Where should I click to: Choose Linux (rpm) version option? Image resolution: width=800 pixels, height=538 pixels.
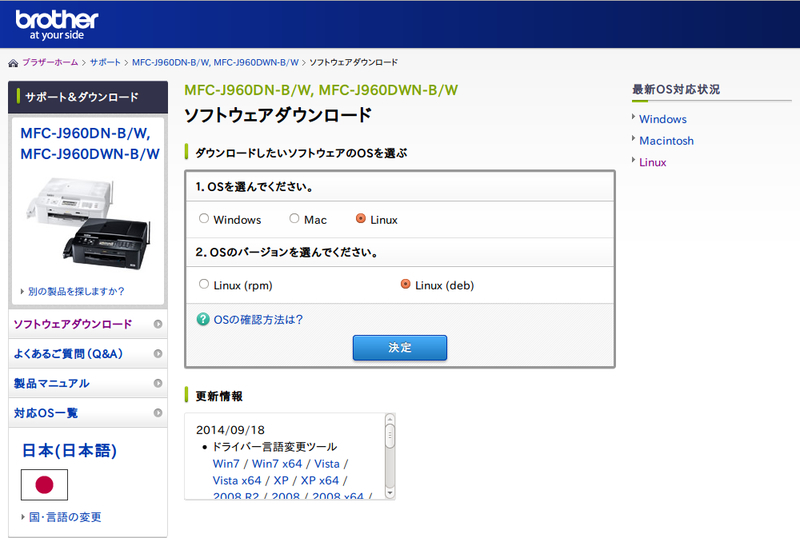(x=204, y=284)
